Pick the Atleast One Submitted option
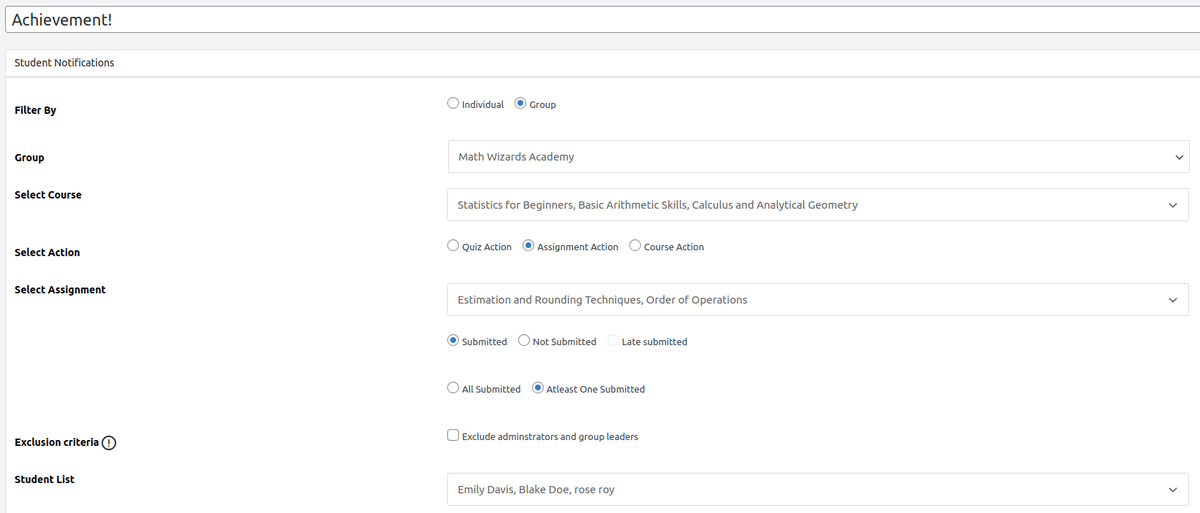Screen dimensions: 1200x513 click(538, 388)
